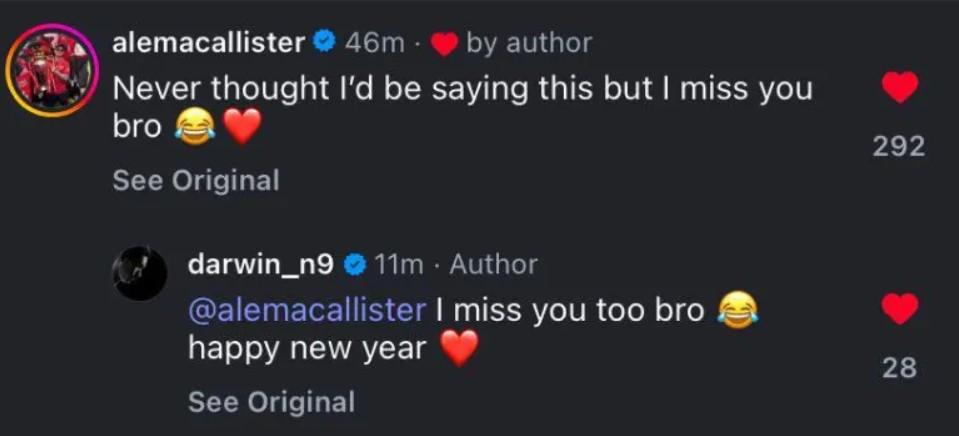
Task: Click the laughing emoji after "bro" in first comment
Action: pyautogui.click(x=193, y=125)
